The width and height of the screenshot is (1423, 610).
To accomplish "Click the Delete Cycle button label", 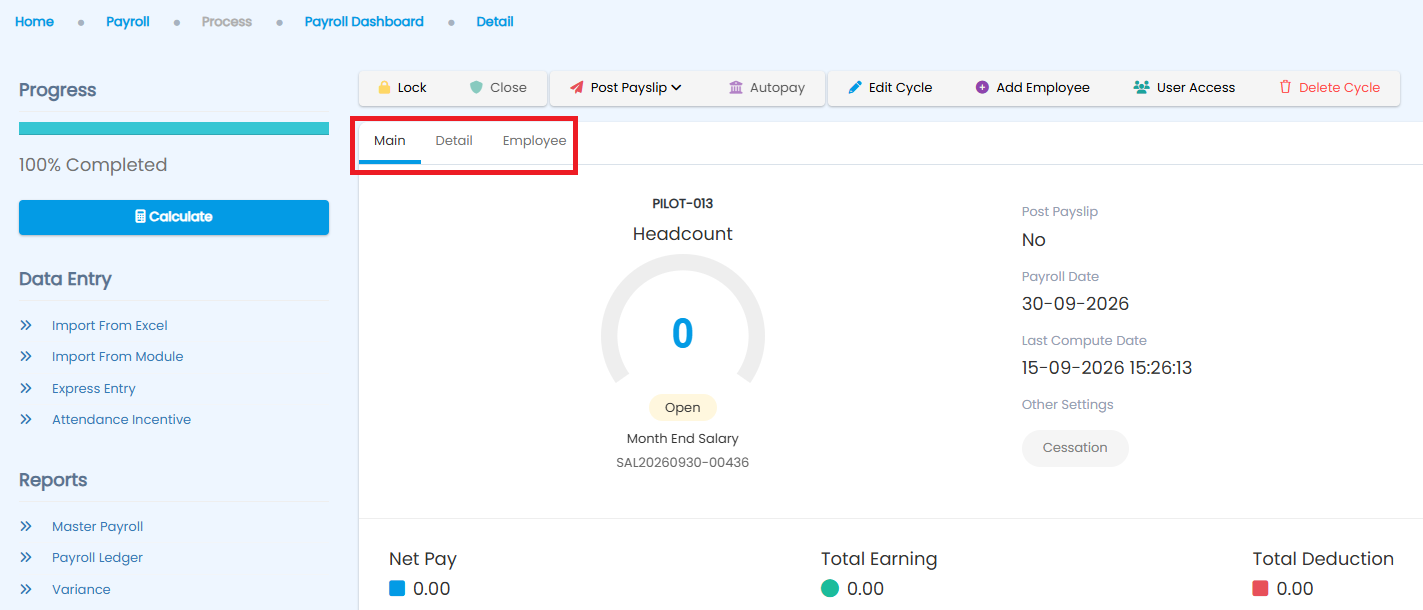I will (x=1339, y=88).
